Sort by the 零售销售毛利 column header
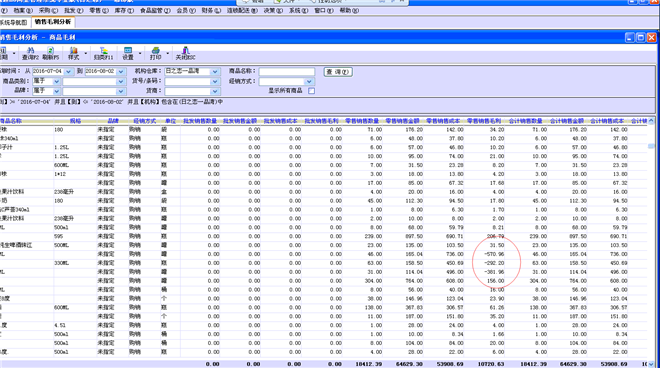The width and height of the screenshot is (660, 368). pos(484,121)
